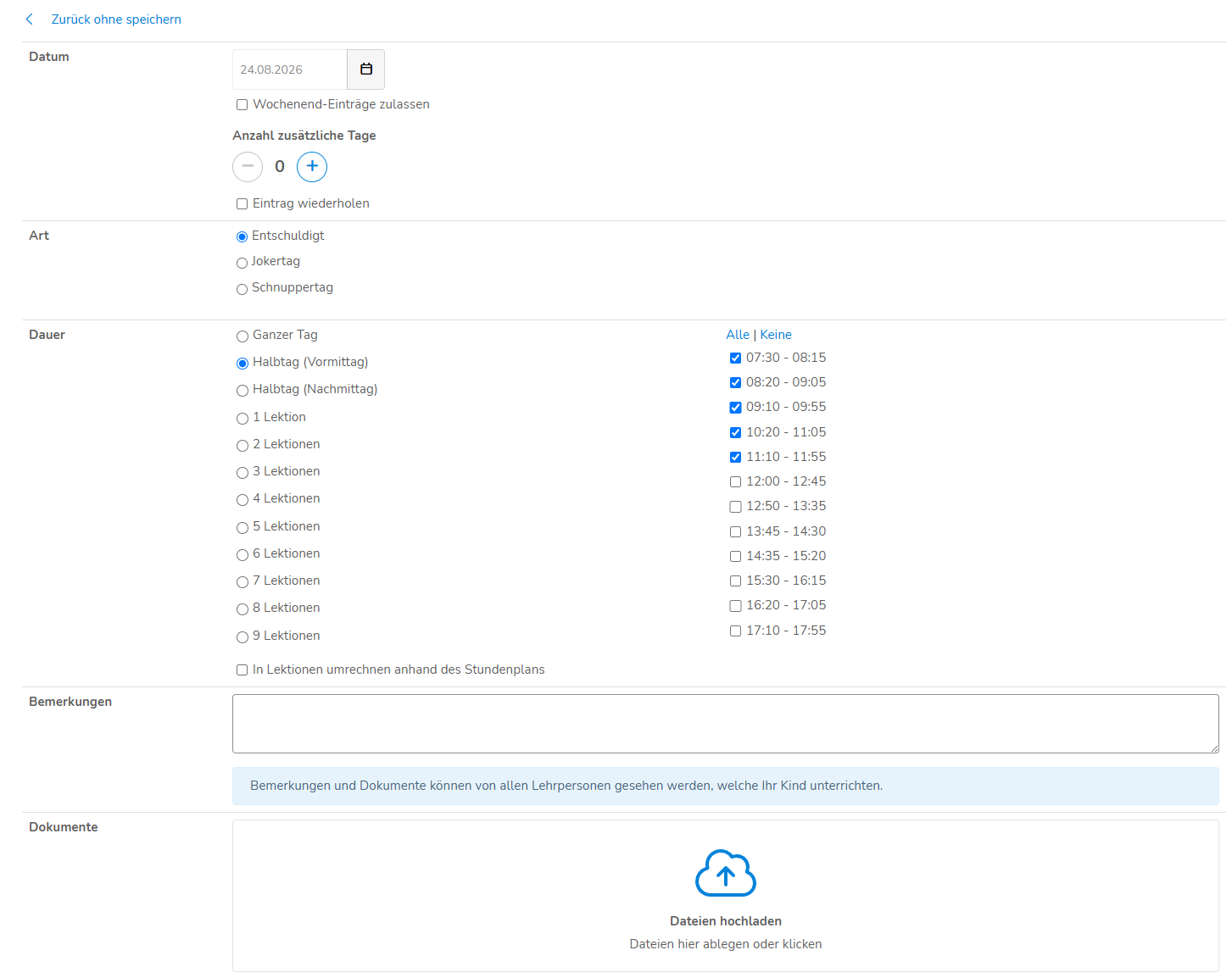Enable In Lektionen umrechnen anhand des Stundenplans
Screen dimensions: 1232x978
[242, 670]
